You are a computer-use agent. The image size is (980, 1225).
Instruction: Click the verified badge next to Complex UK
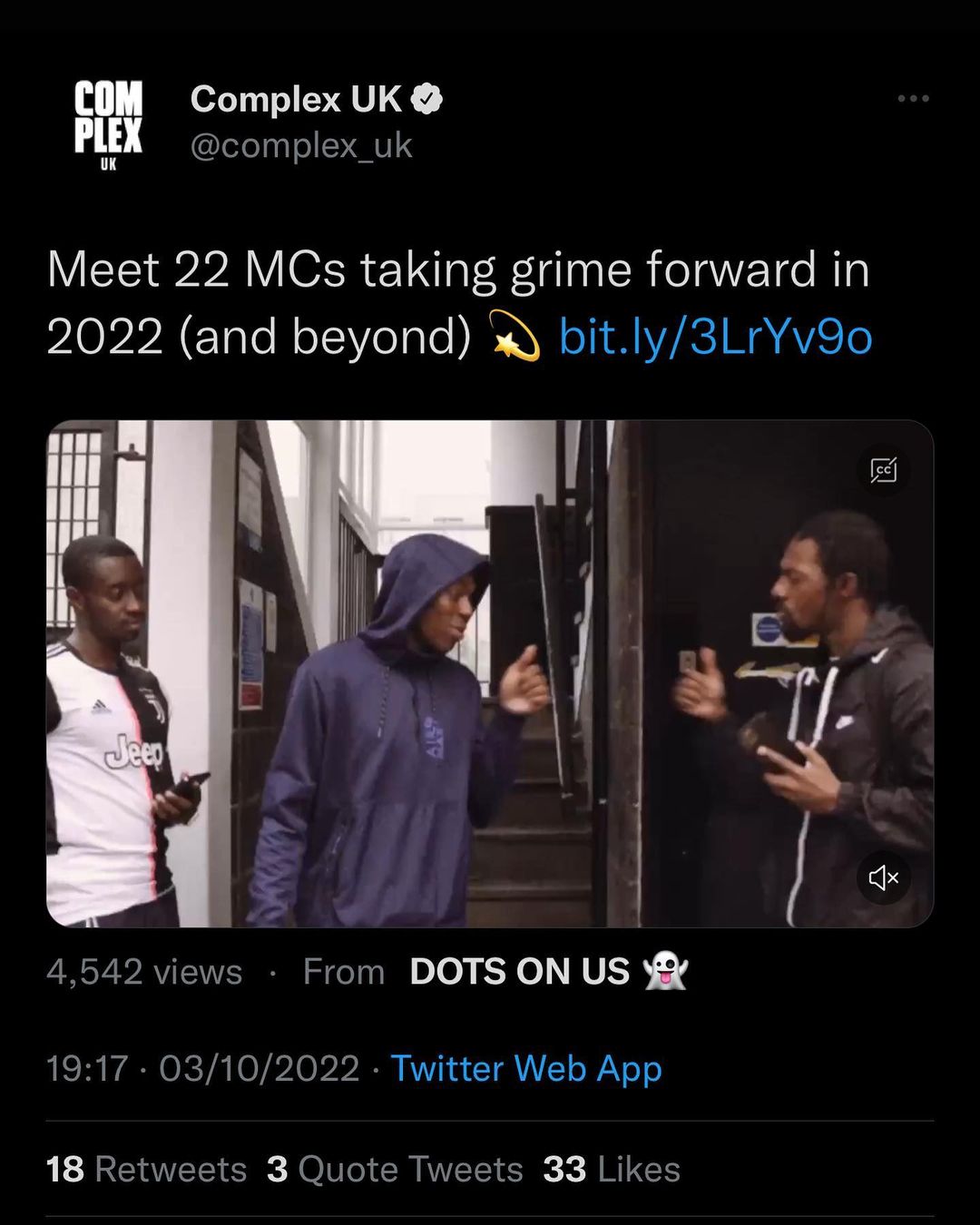click(x=427, y=99)
